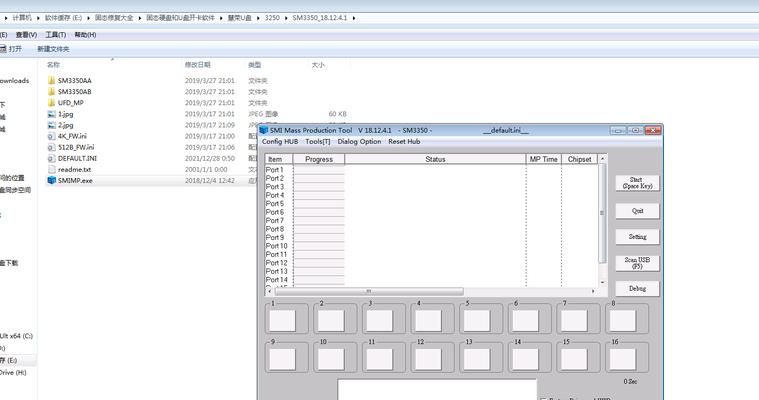
Task: Click the Quit button
Action: 638,211
